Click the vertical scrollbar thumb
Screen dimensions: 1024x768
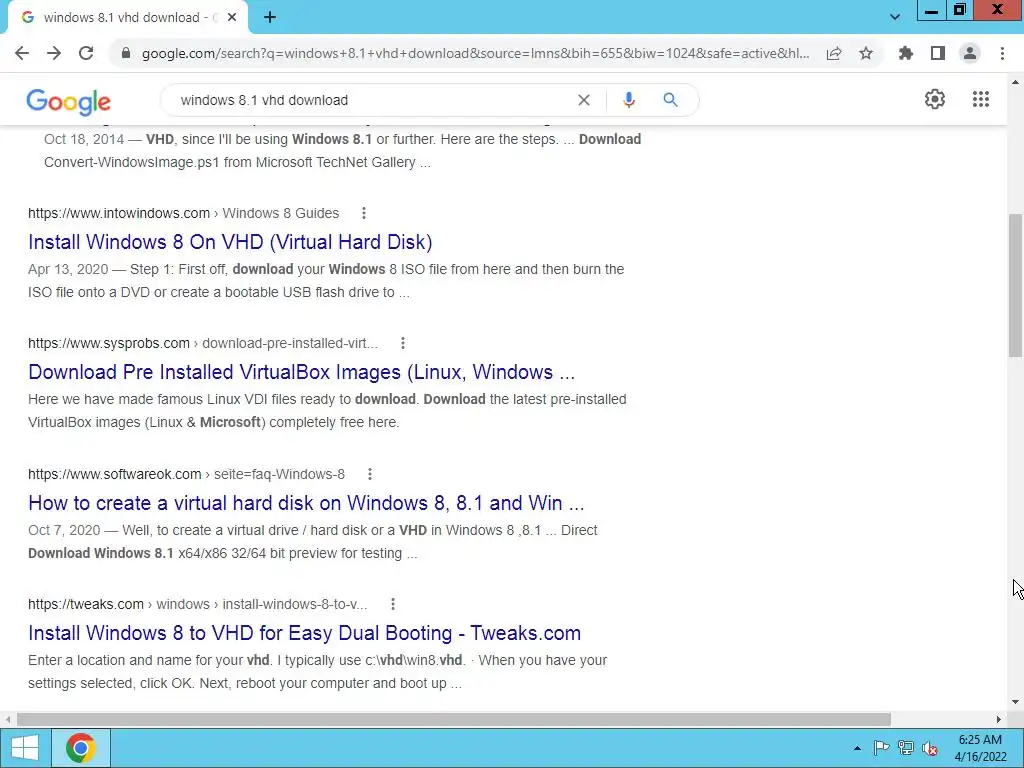coord(1016,285)
